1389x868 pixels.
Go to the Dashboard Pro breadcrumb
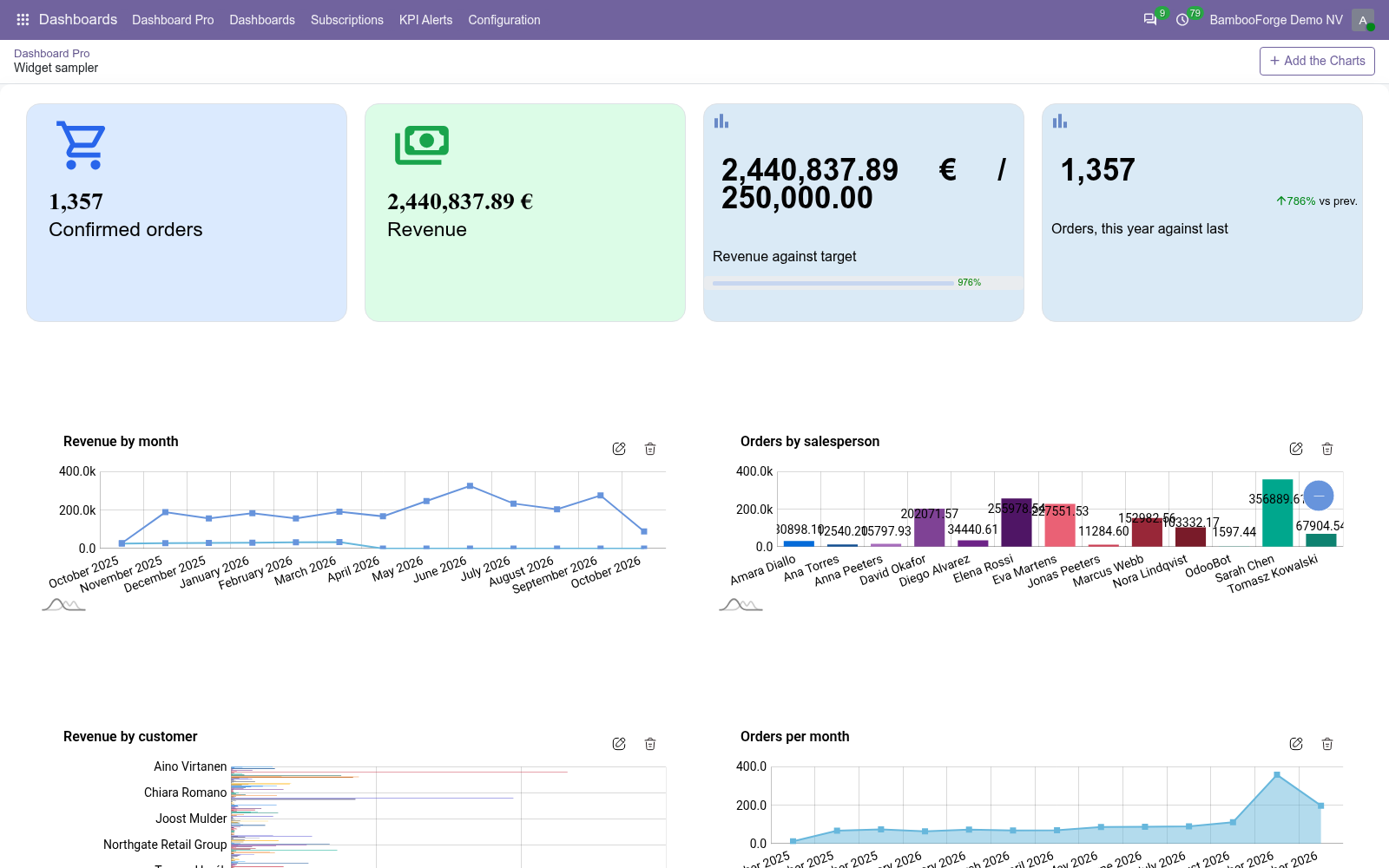pos(51,53)
